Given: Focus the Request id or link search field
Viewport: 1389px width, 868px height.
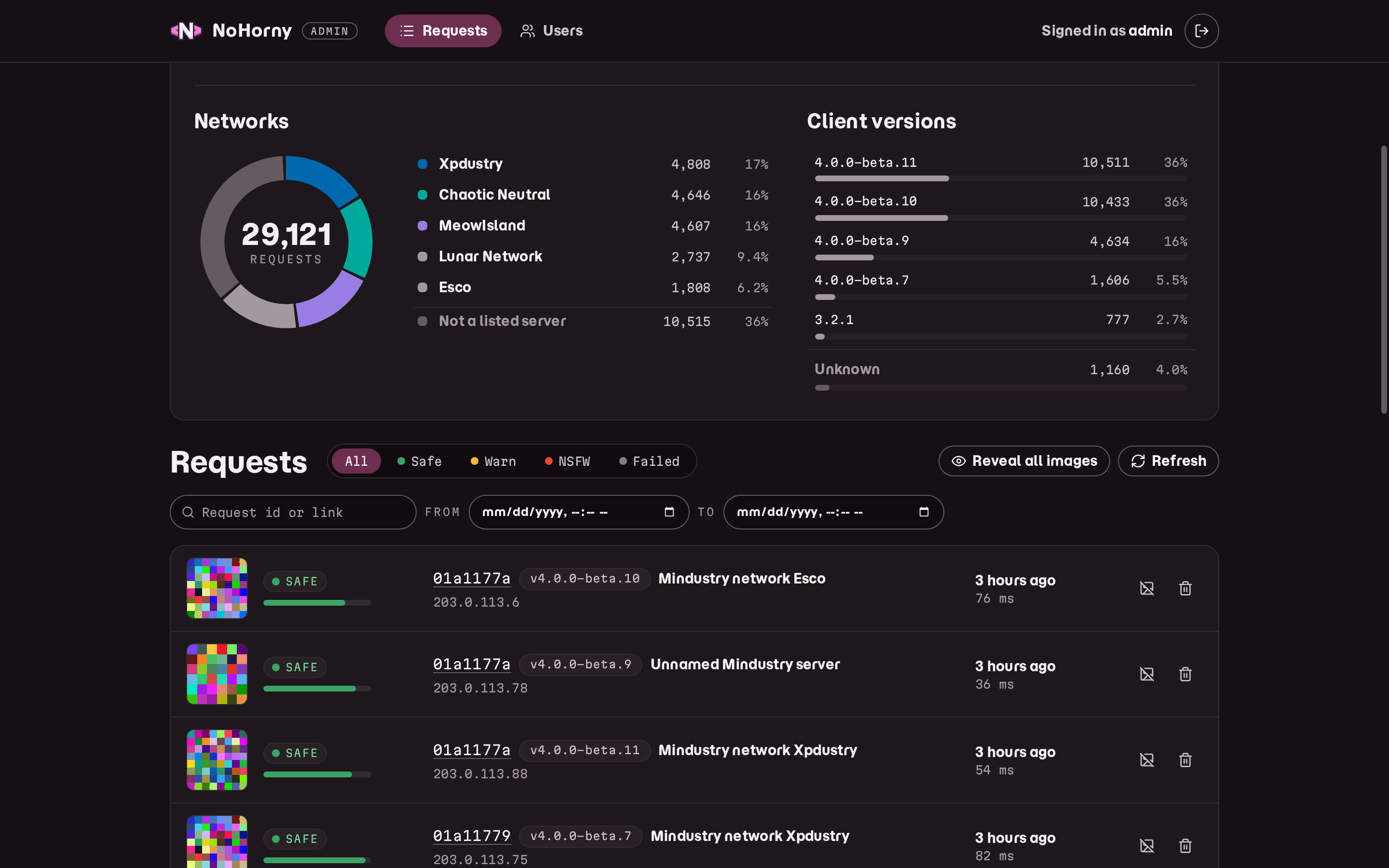Looking at the screenshot, I should (293, 512).
